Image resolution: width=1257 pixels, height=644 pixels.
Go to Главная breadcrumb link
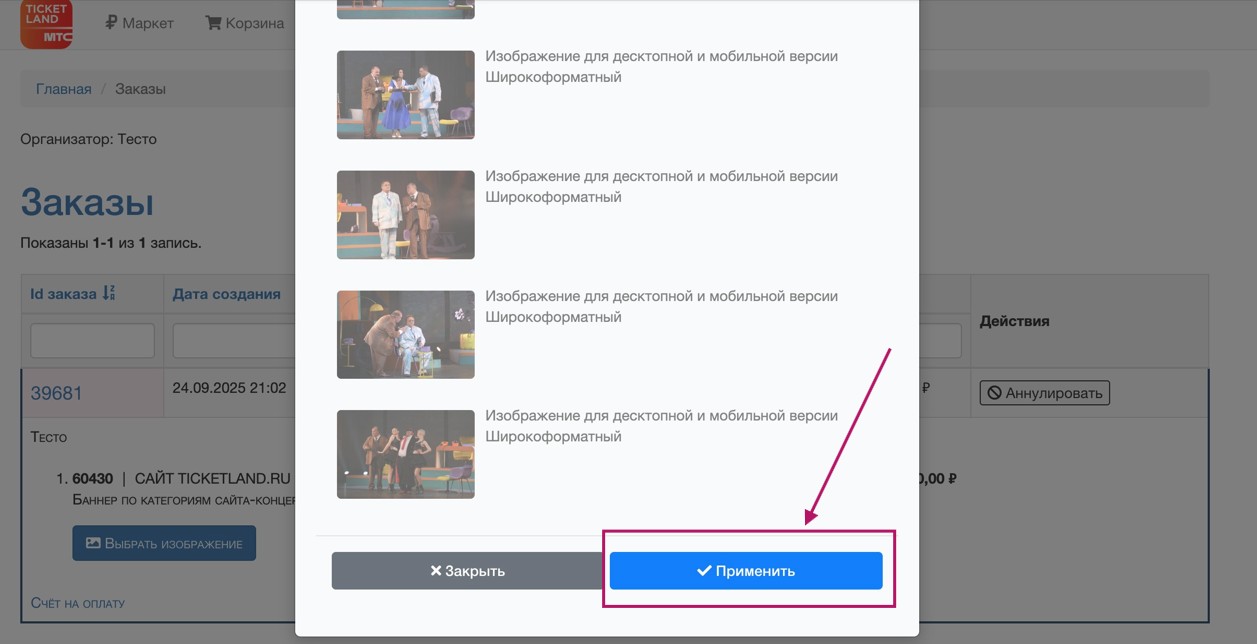tap(64, 89)
